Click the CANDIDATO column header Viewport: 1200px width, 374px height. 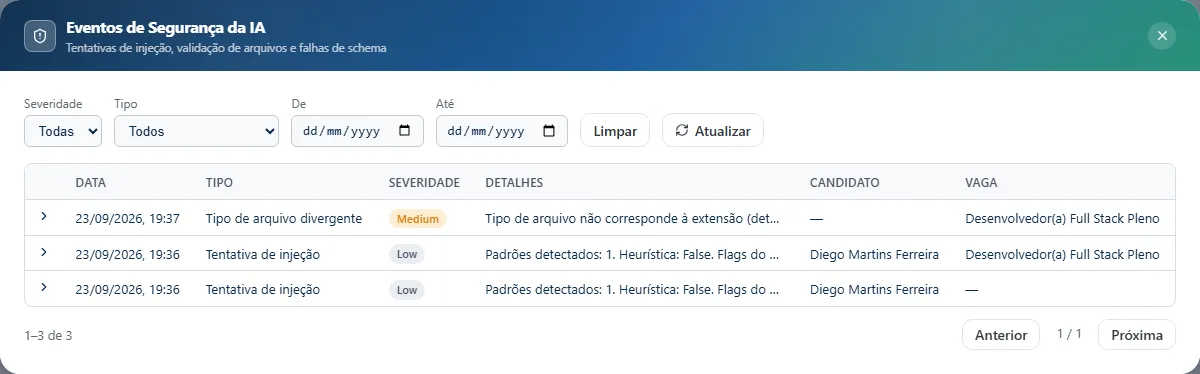pyautogui.click(x=844, y=183)
